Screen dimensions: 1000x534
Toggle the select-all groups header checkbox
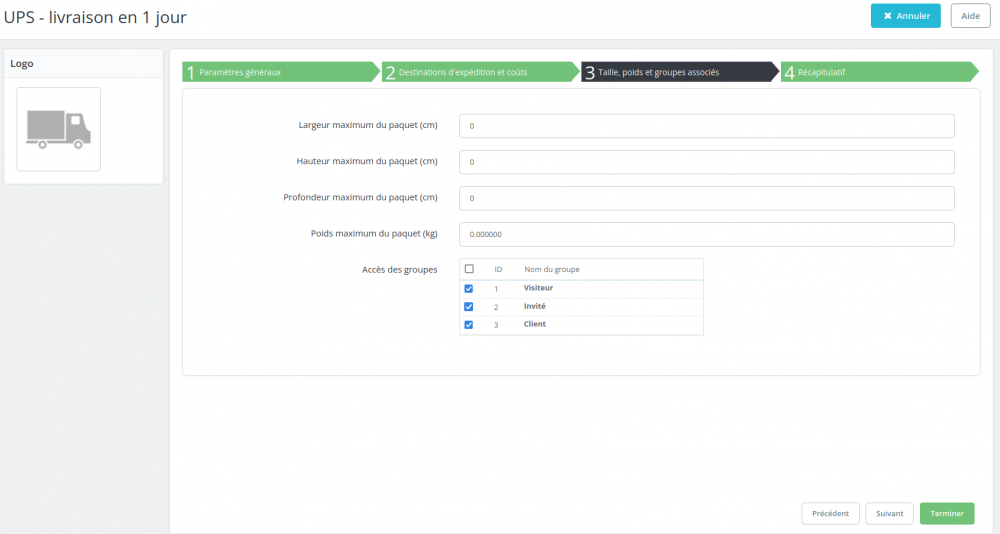coord(469,269)
